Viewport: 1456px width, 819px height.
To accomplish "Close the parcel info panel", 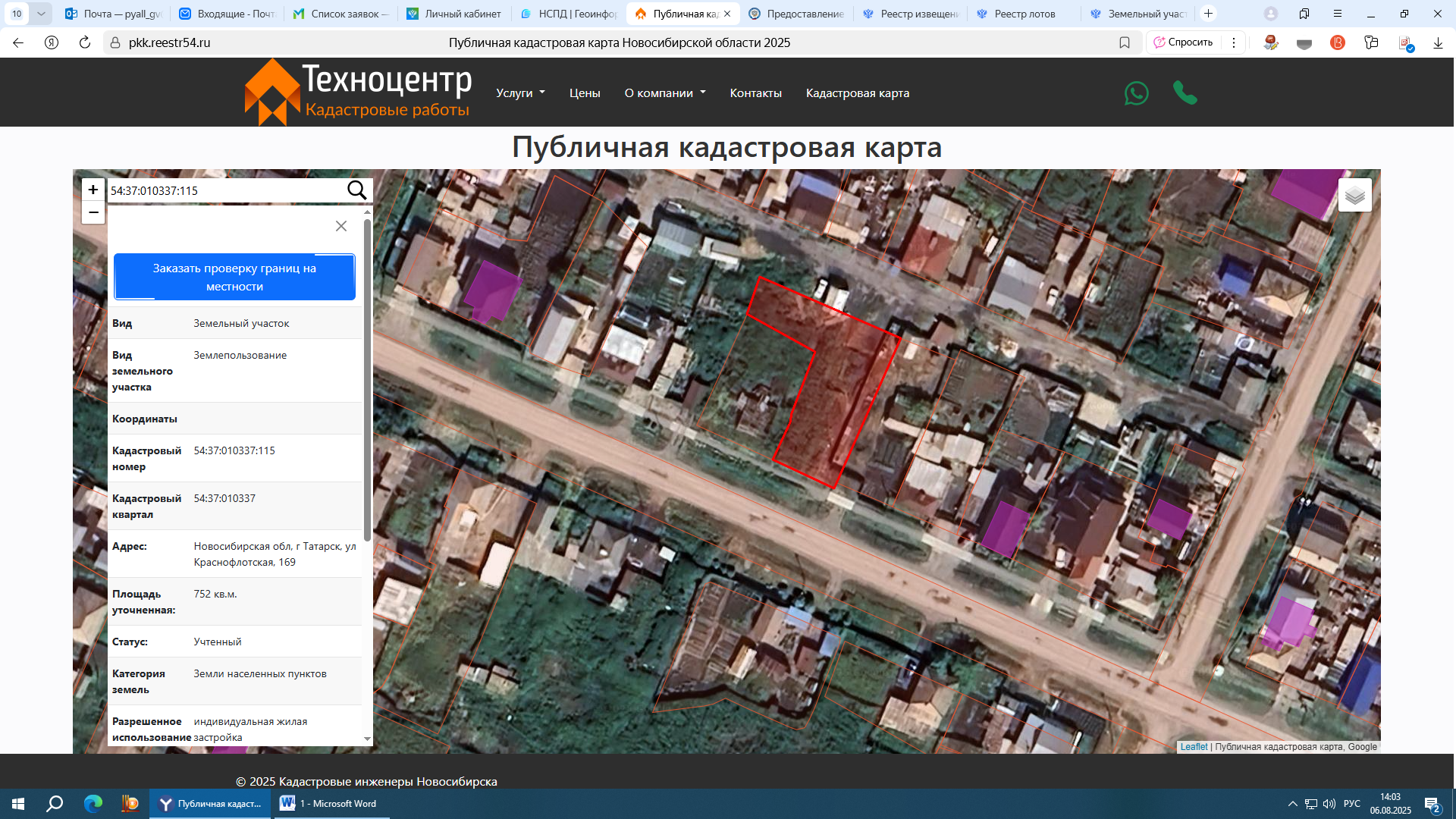I will point(341,226).
